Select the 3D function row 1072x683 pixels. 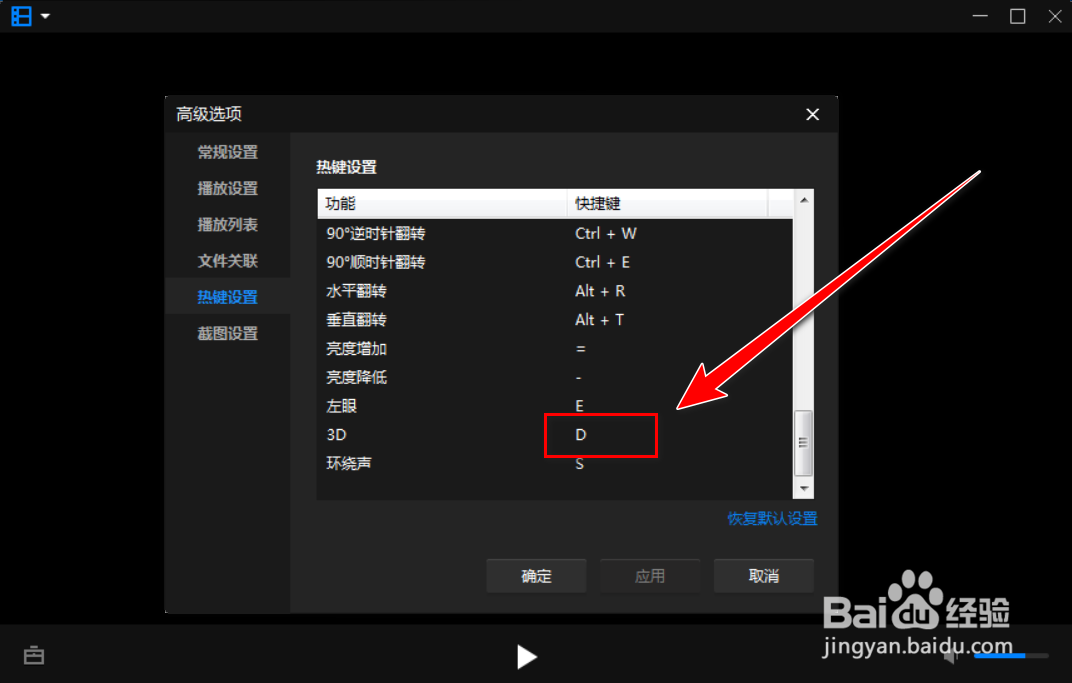click(555, 435)
